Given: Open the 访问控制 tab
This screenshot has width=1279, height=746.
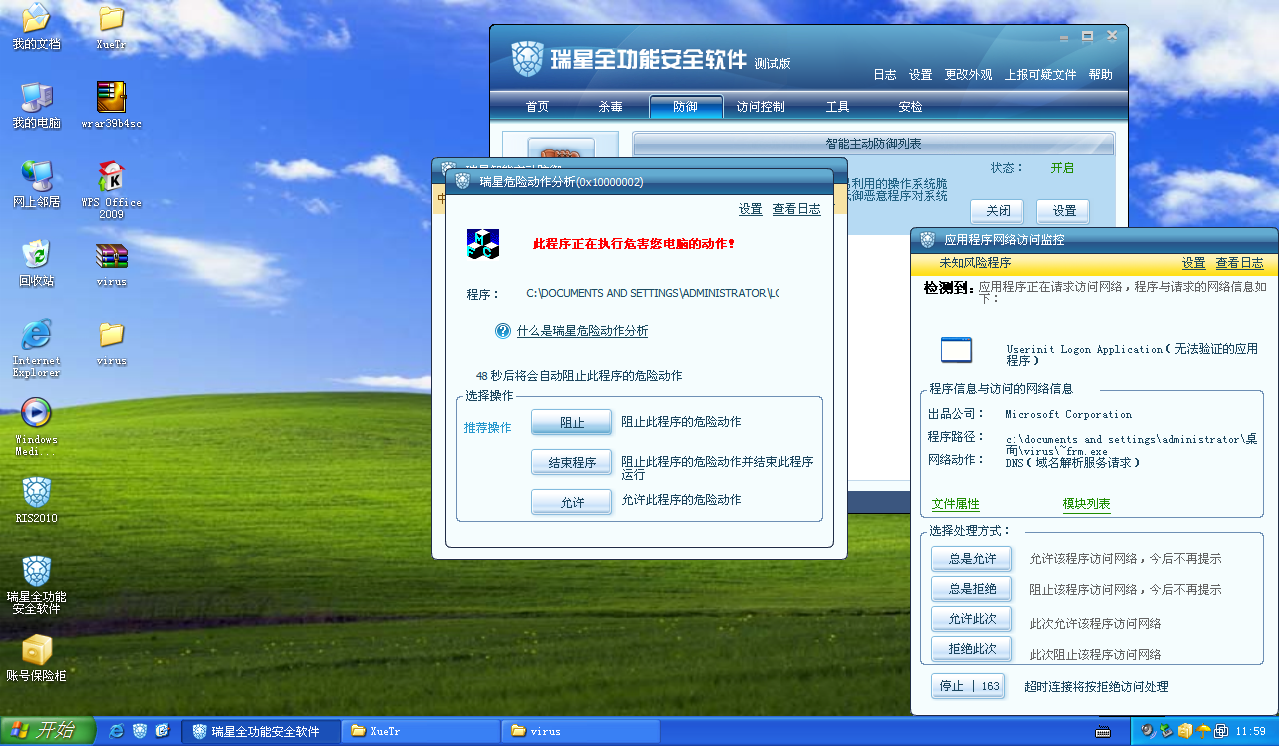Looking at the screenshot, I should [760, 107].
